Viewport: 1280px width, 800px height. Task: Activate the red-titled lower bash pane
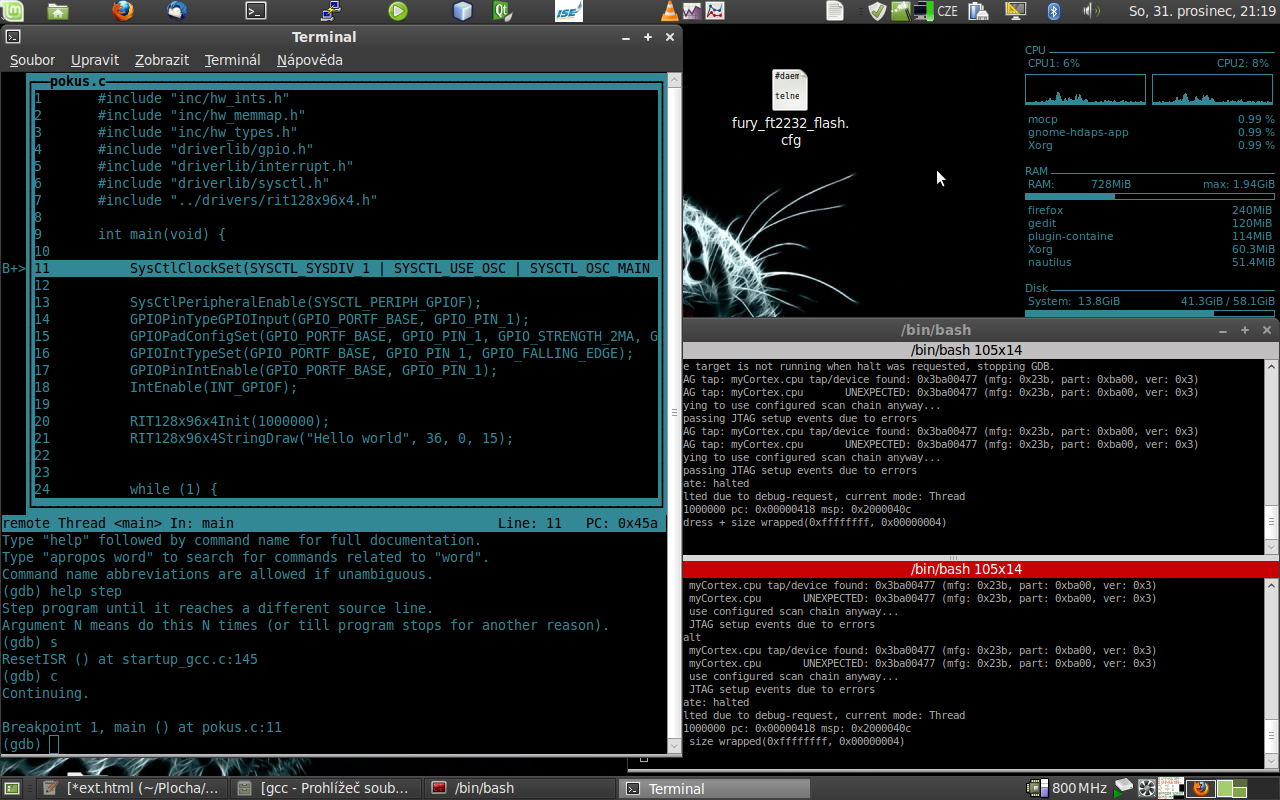tap(980, 569)
